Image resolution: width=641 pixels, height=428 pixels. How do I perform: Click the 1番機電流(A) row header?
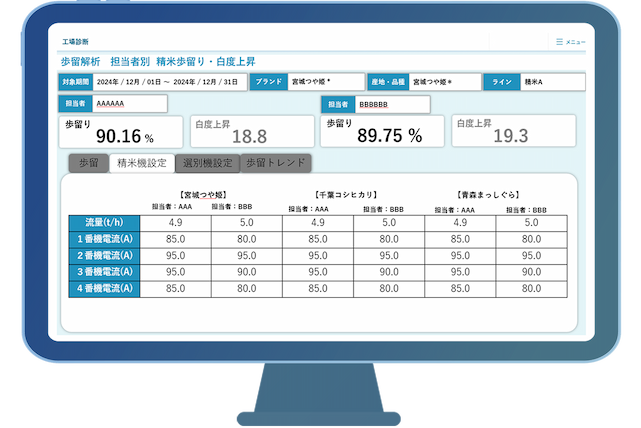(x=104, y=239)
